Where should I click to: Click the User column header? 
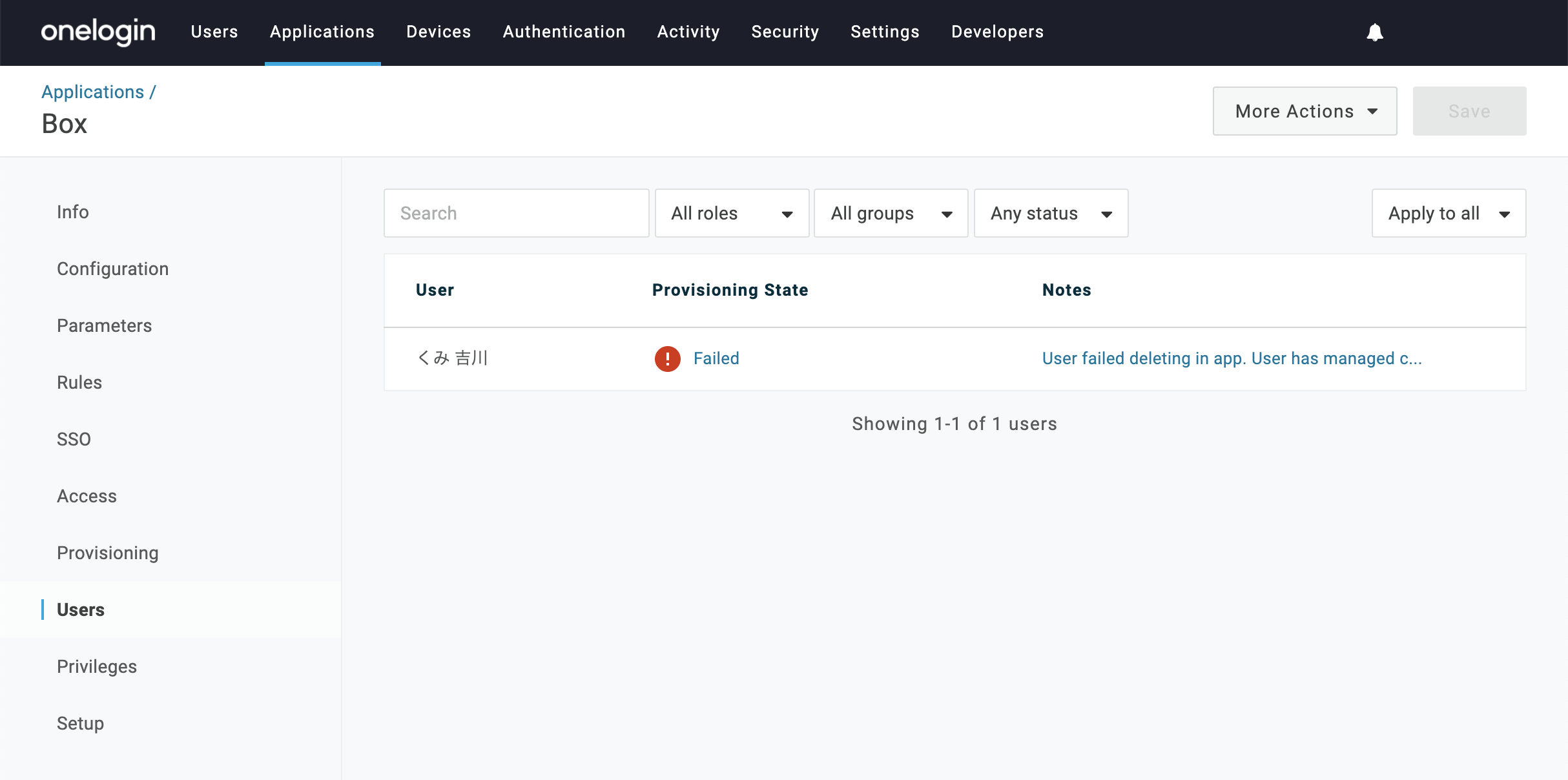tap(435, 290)
